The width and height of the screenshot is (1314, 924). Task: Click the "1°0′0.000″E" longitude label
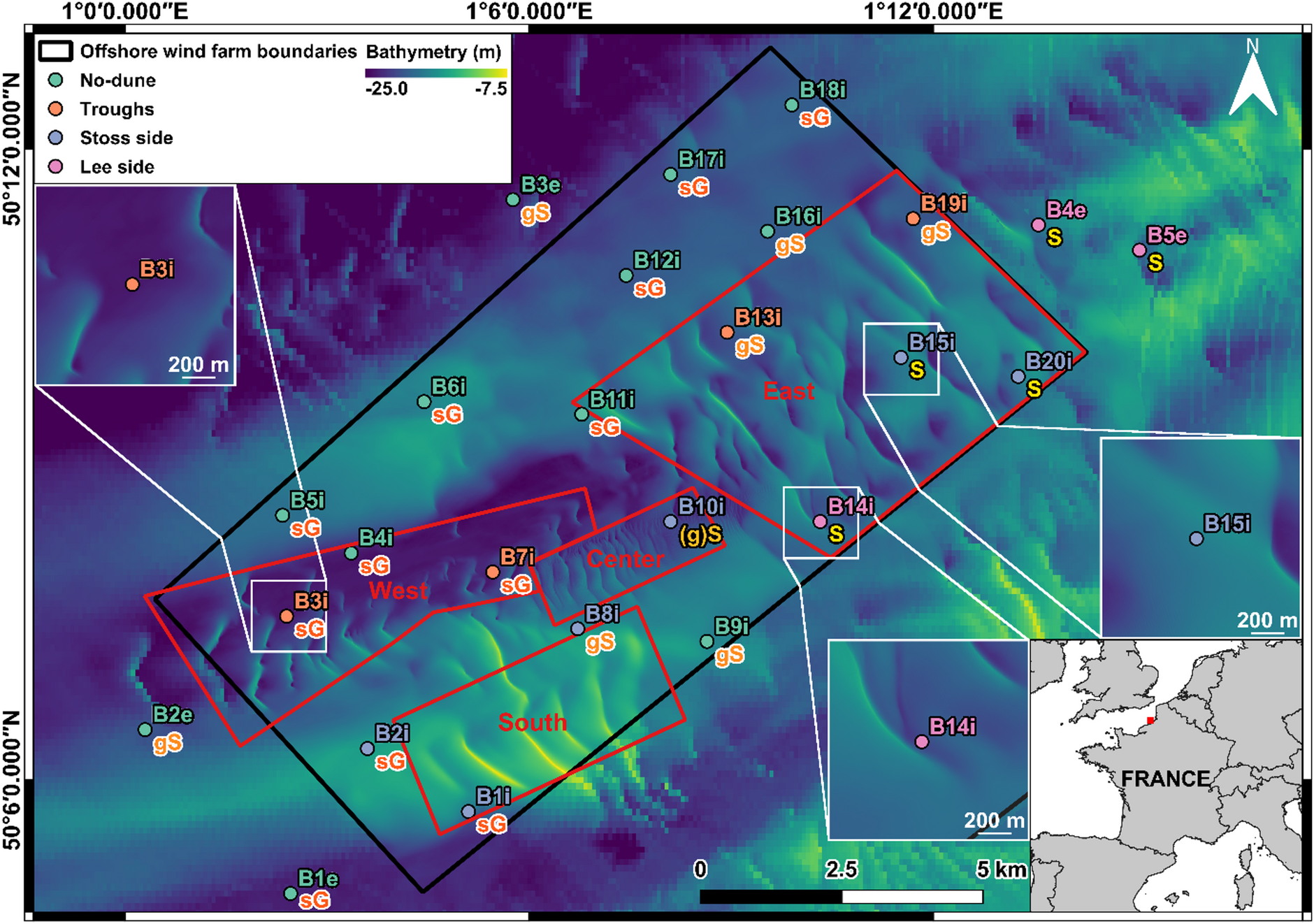(125, 12)
